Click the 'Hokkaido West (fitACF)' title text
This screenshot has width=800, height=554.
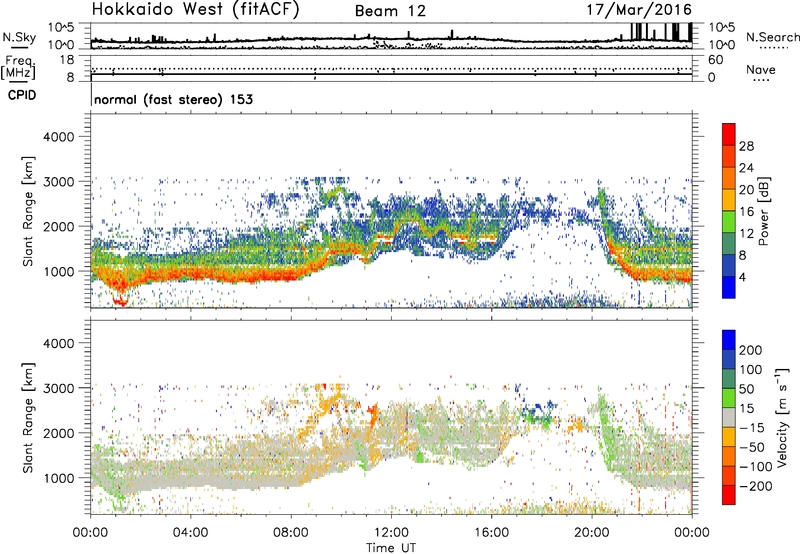[195, 9]
